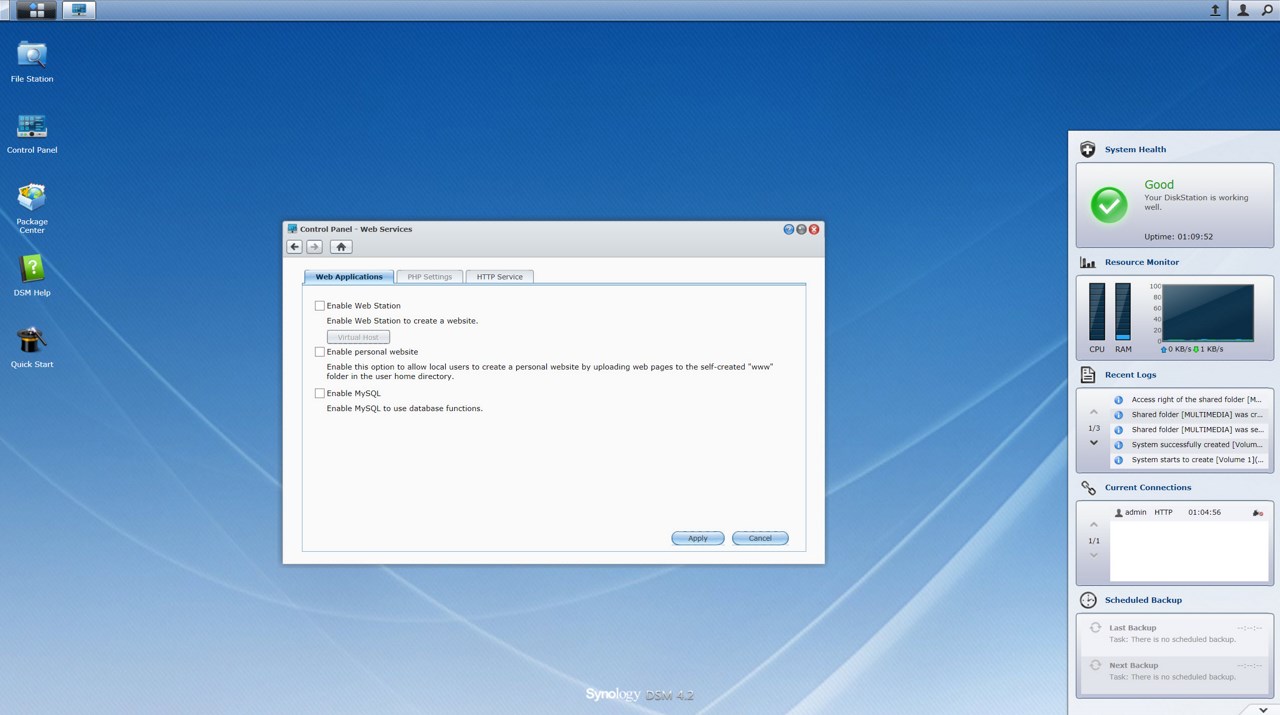Open the upload queue icon in top bar
This screenshot has height=715, width=1280.
point(1215,10)
